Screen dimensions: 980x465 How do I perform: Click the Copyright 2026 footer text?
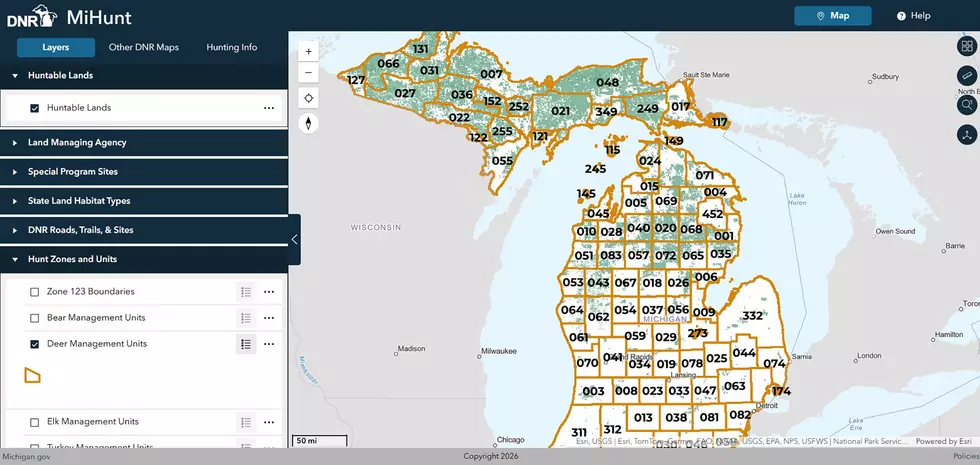tap(489, 457)
